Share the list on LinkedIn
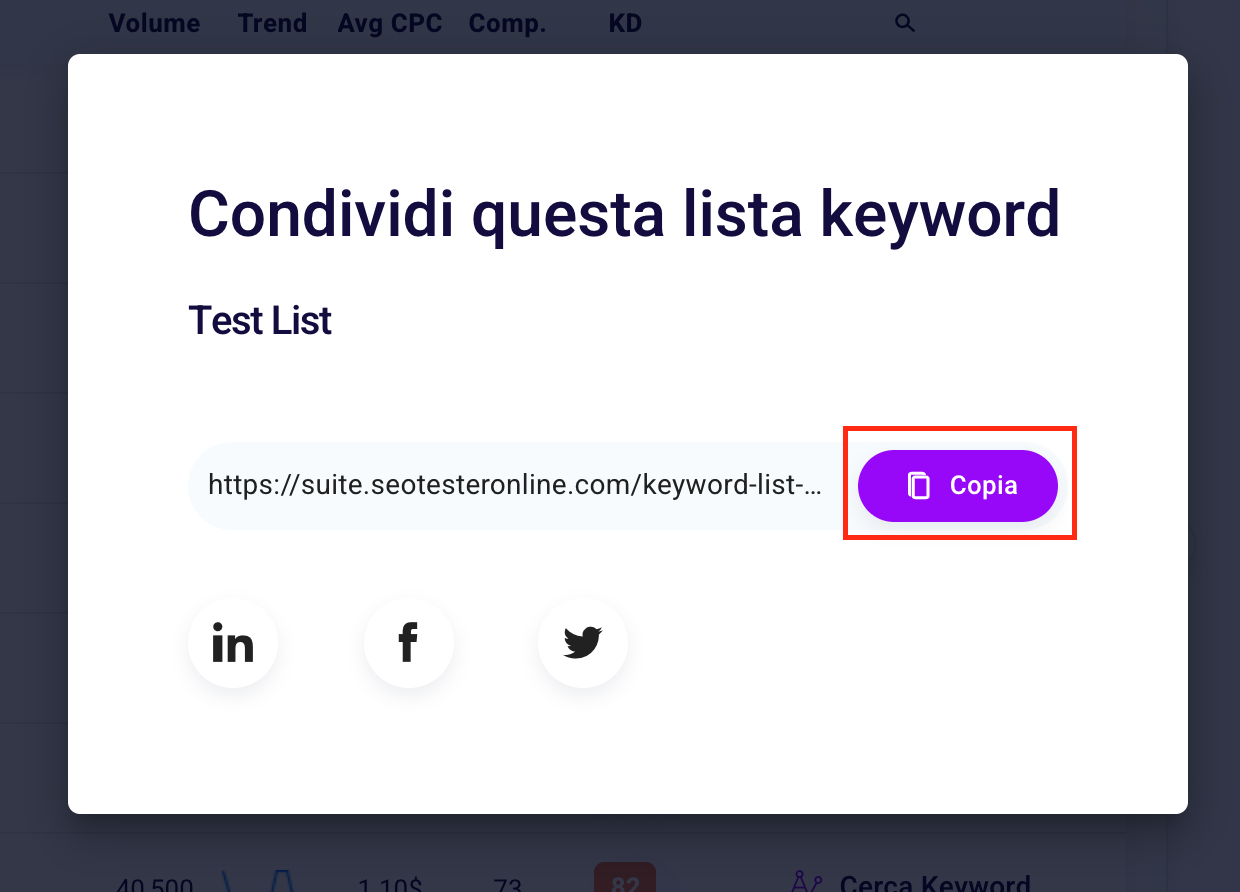This screenshot has height=892, width=1240. (233, 643)
